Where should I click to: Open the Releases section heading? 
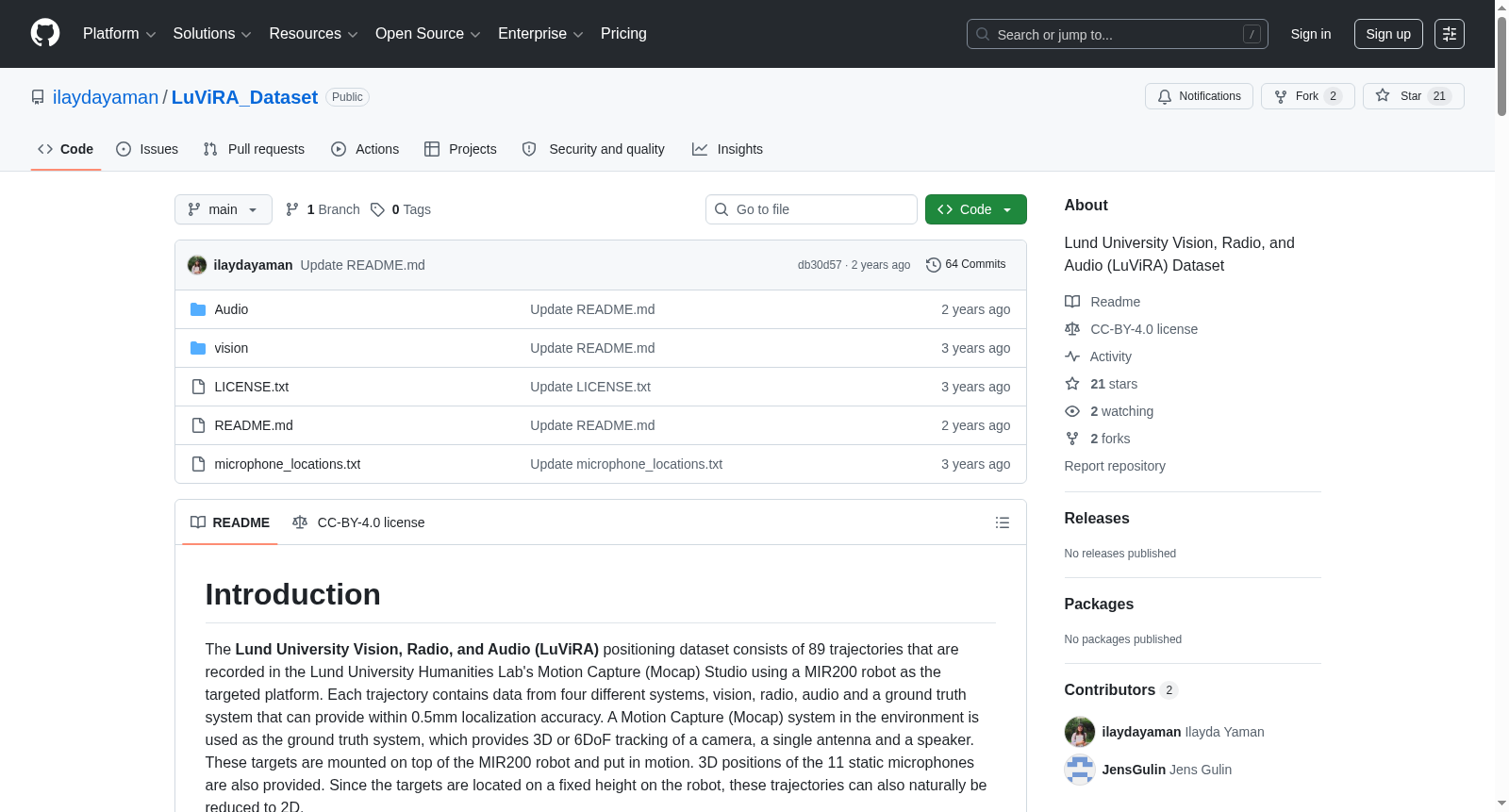click(x=1097, y=519)
